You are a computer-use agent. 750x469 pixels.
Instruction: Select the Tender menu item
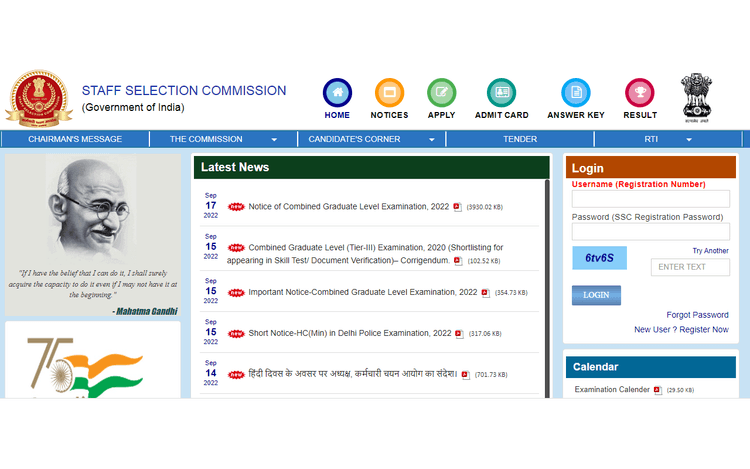[519, 140]
